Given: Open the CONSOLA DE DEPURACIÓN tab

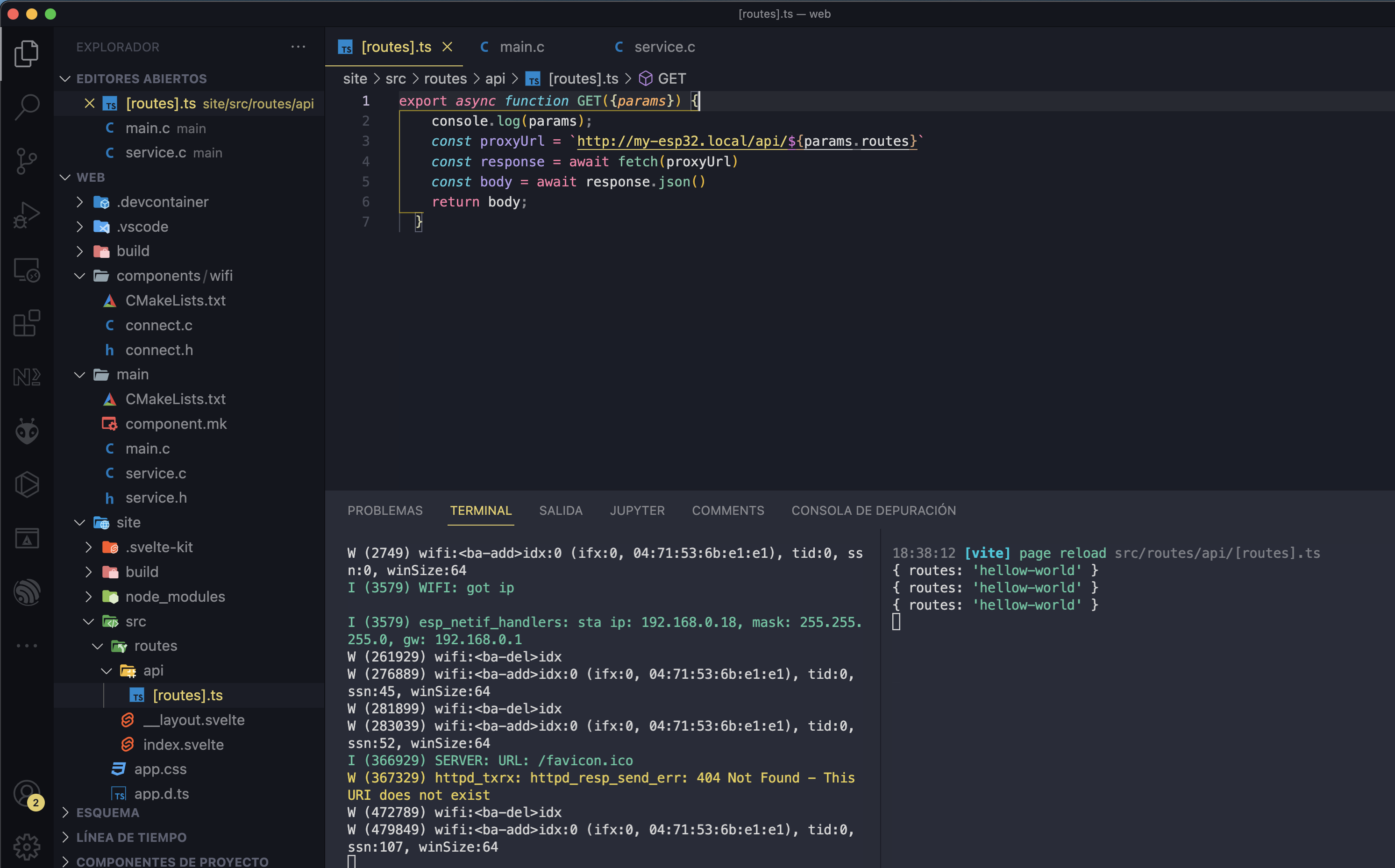Looking at the screenshot, I should [873, 510].
